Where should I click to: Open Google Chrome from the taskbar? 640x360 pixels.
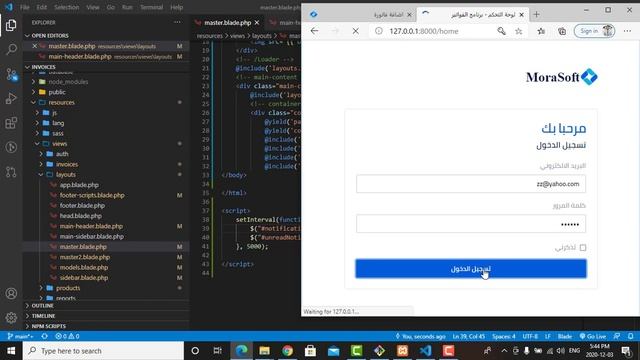point(287,351)
